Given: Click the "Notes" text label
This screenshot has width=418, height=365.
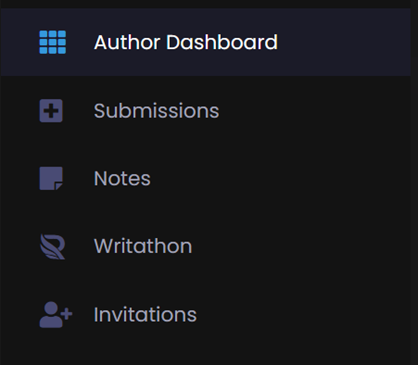Looking at the screenshot, I should [x=122, y=178].
